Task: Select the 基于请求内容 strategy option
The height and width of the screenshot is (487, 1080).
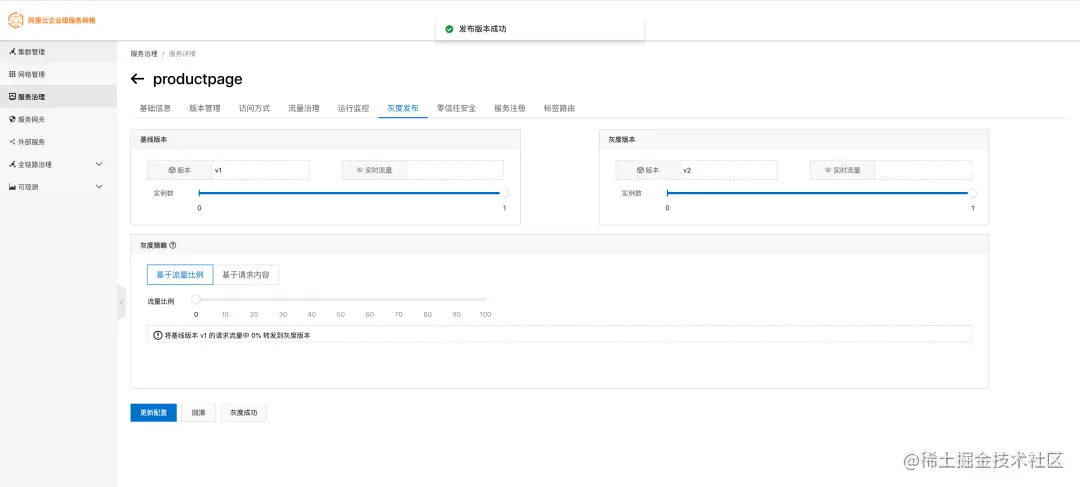Action: (x=246, y=275)
